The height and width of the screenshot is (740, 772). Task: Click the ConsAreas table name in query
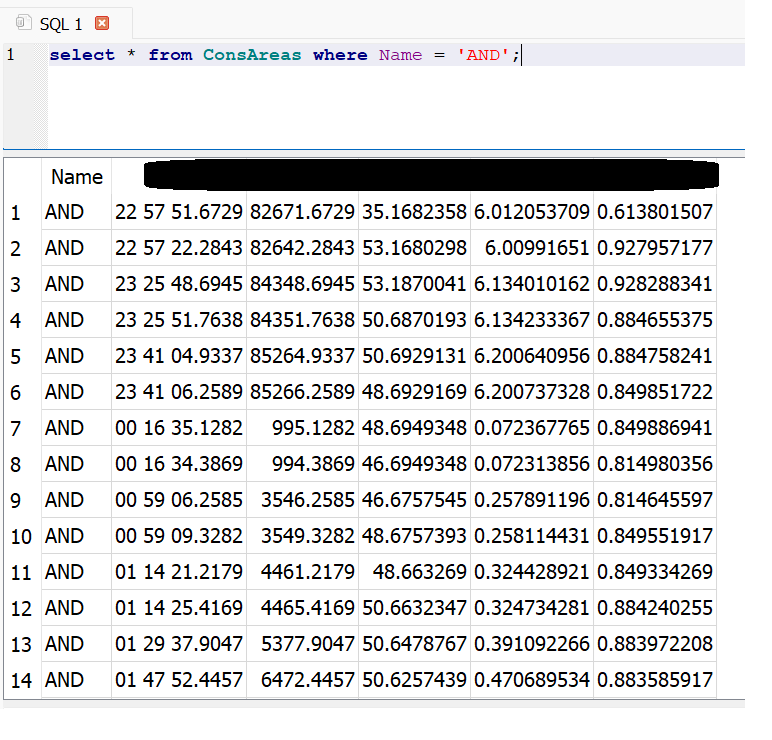pyautogui.click(x=252, y=55)
